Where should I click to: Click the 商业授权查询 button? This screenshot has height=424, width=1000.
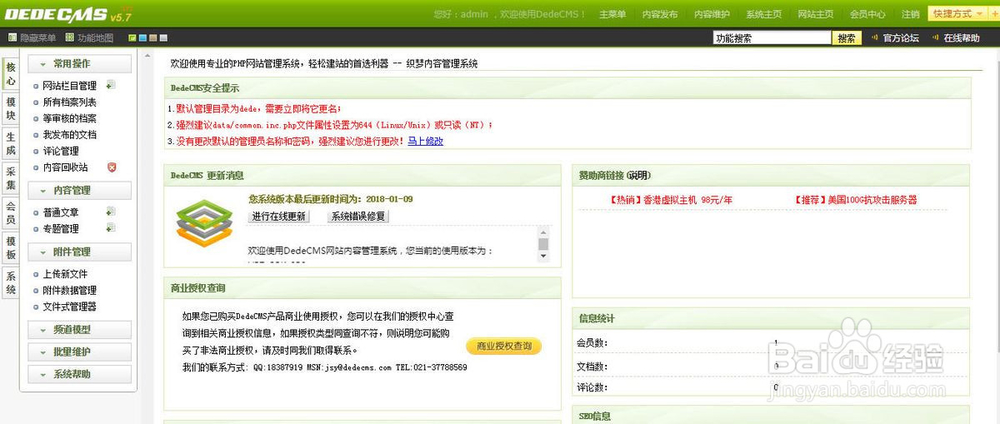(504, 346)
